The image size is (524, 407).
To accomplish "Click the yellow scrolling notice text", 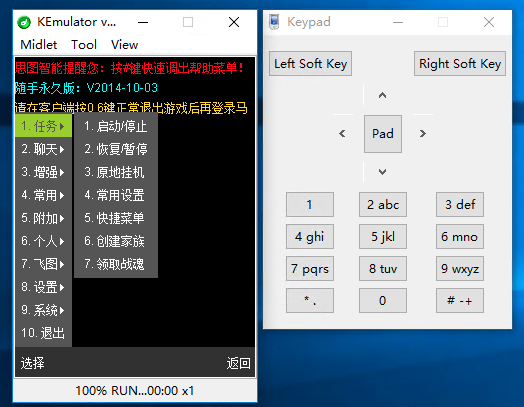I will pos(131,108).
